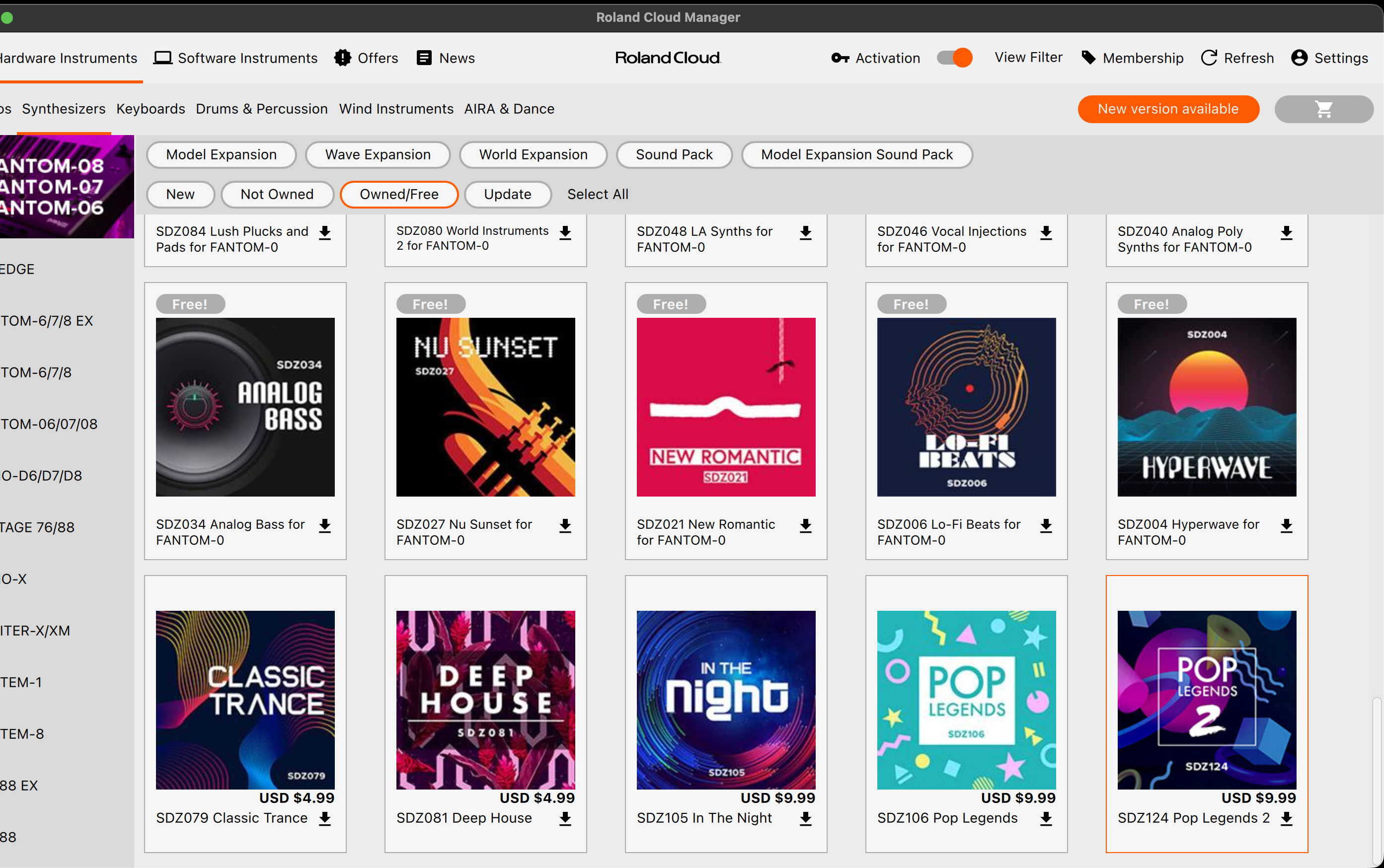Download SDZ079 Classic Trance

325,819
